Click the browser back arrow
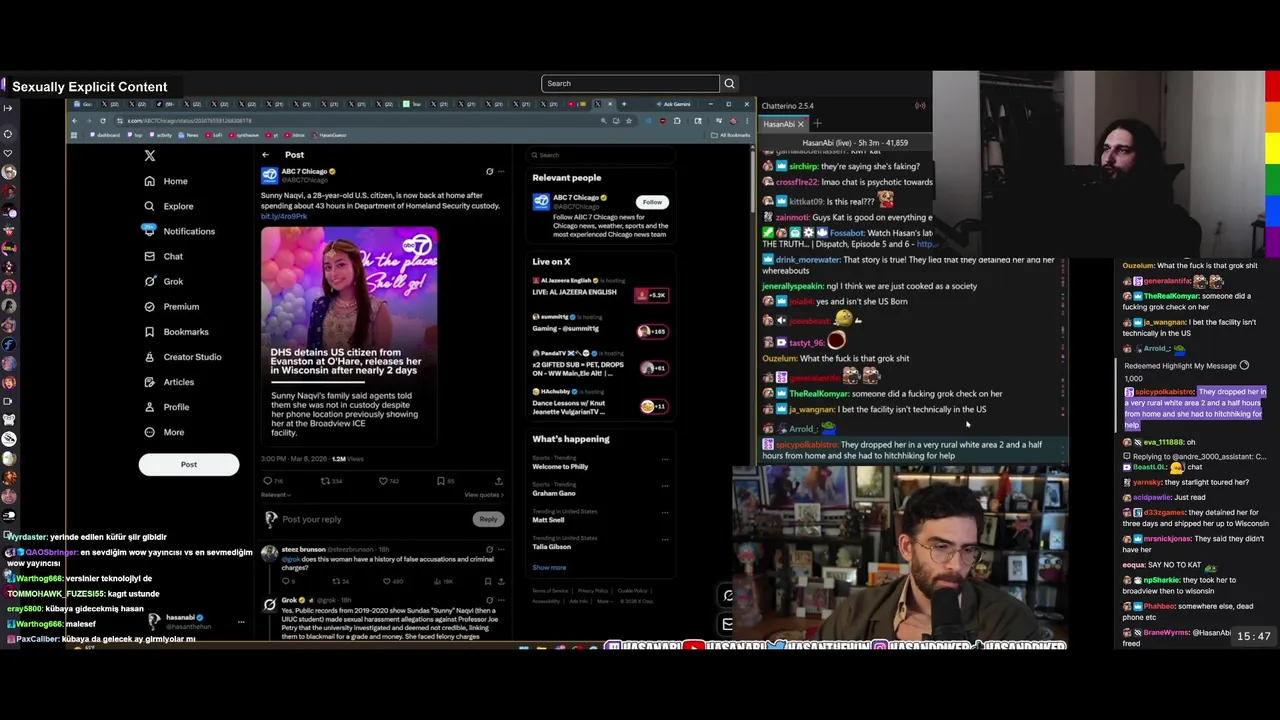 (x=74, y=120)
